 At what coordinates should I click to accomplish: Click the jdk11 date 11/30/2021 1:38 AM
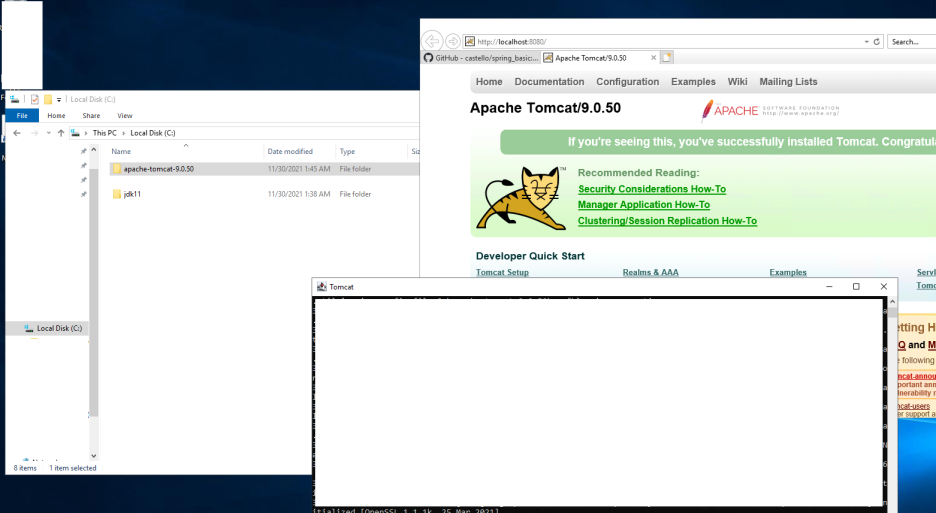(x=299, y=194)
